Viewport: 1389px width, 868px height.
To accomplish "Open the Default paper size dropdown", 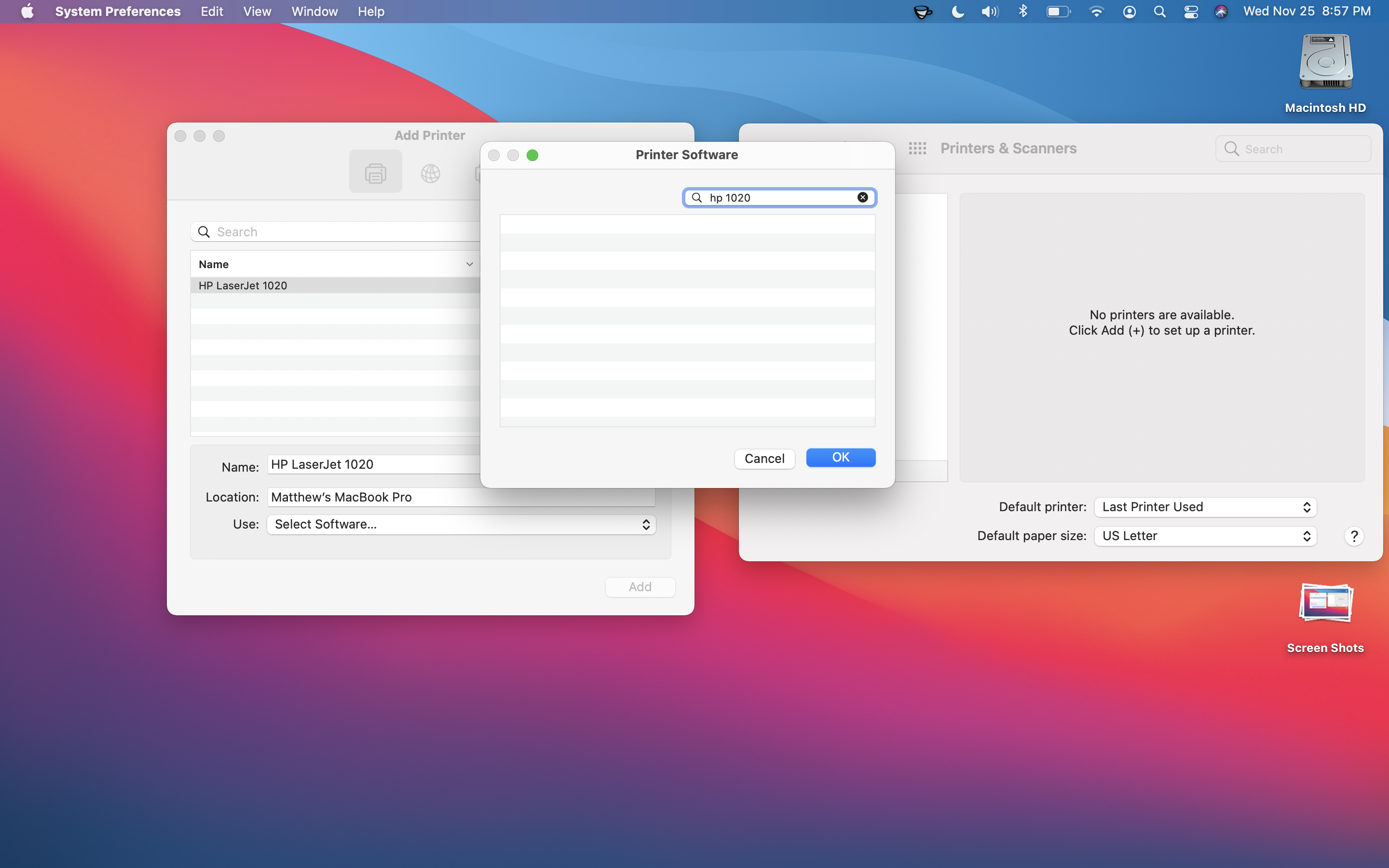I will tap(1205, 536).
